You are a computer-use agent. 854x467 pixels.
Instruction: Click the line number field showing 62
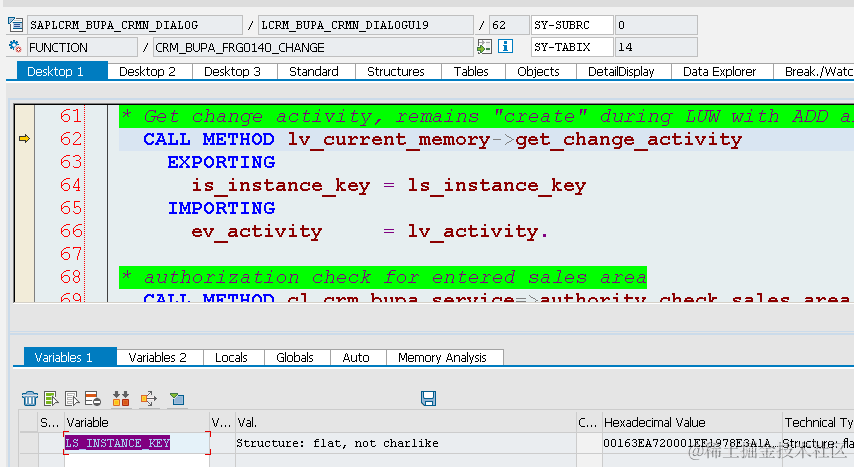pos(509,25)
